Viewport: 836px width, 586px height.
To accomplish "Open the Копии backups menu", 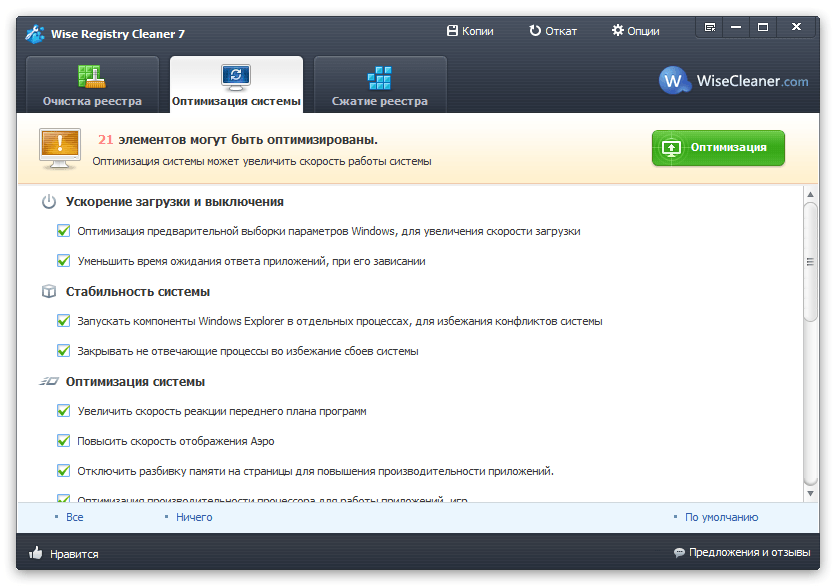I will point(470,31).
